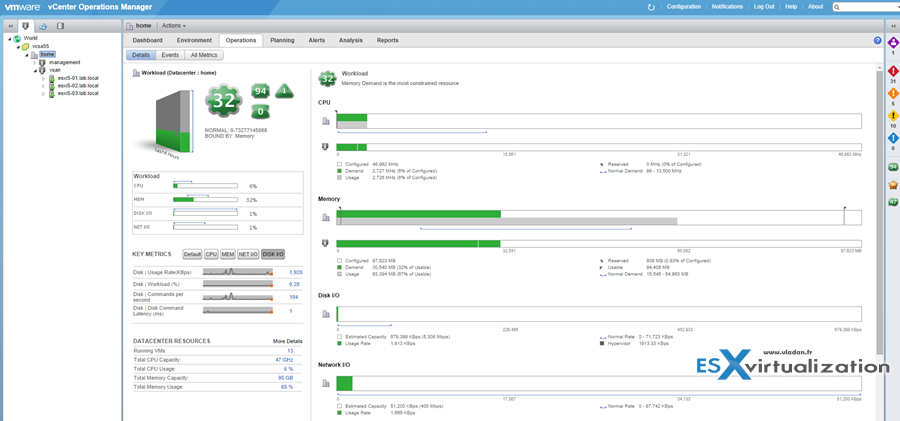Click the World globe icon in tree
Image resolution: width=900 pixels, height=421 pixels.
click(17, 38)
